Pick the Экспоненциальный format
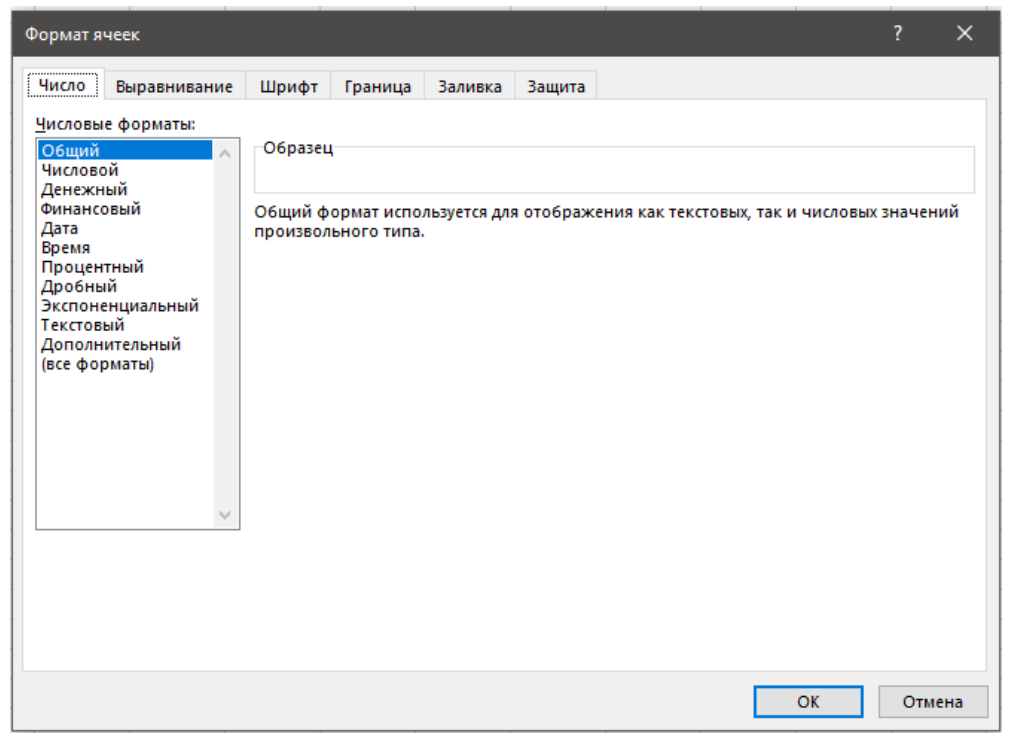Screen dimensions: 1012x738 (120, 306)
